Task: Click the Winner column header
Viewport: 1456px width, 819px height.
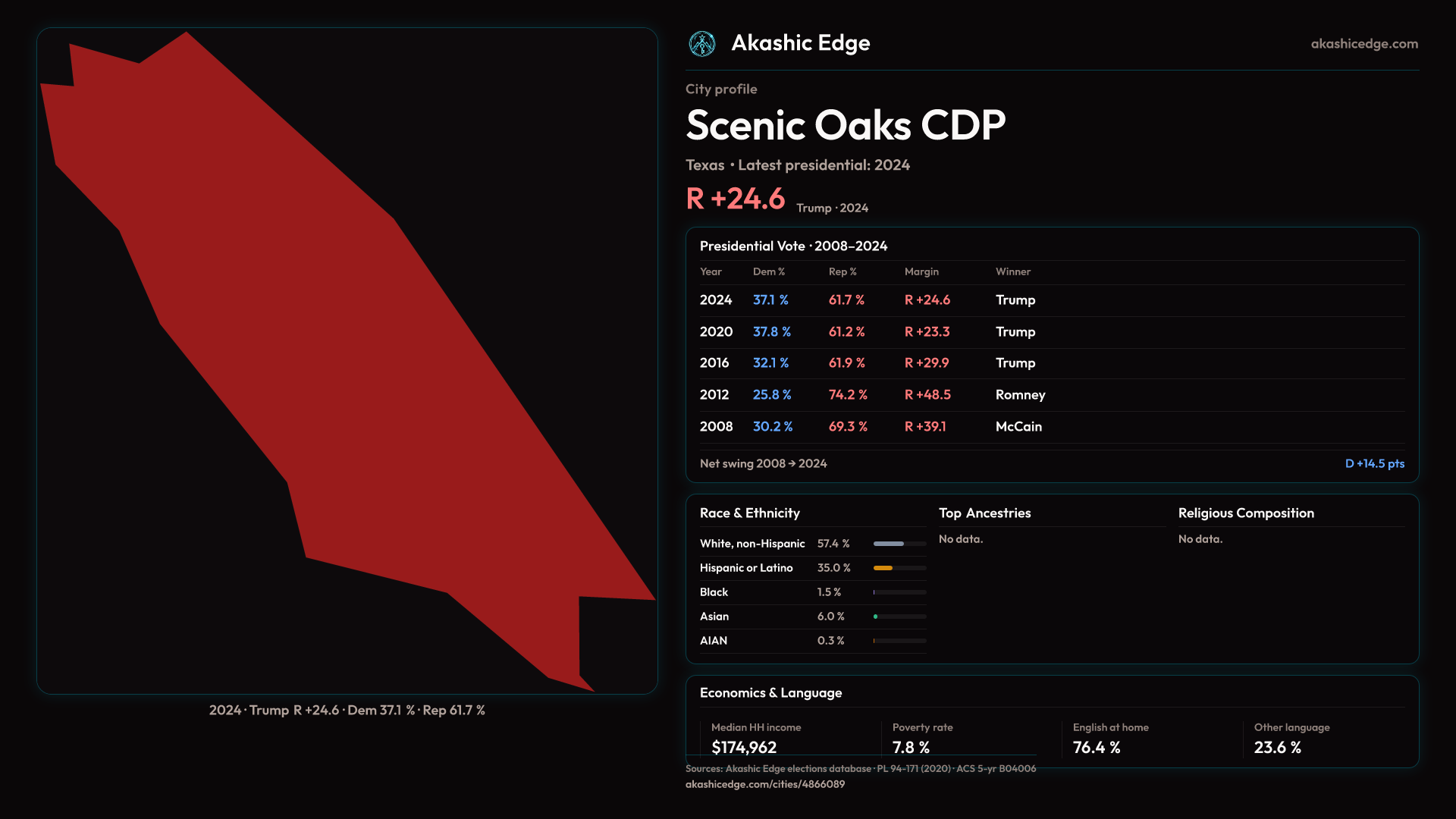Action: click(x=1012, y=271)
